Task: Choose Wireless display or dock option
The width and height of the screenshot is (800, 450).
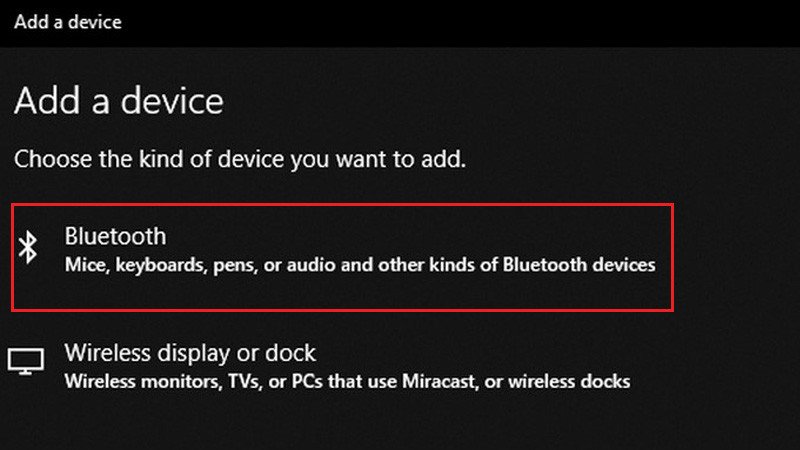Action: (x=190, y=353)
